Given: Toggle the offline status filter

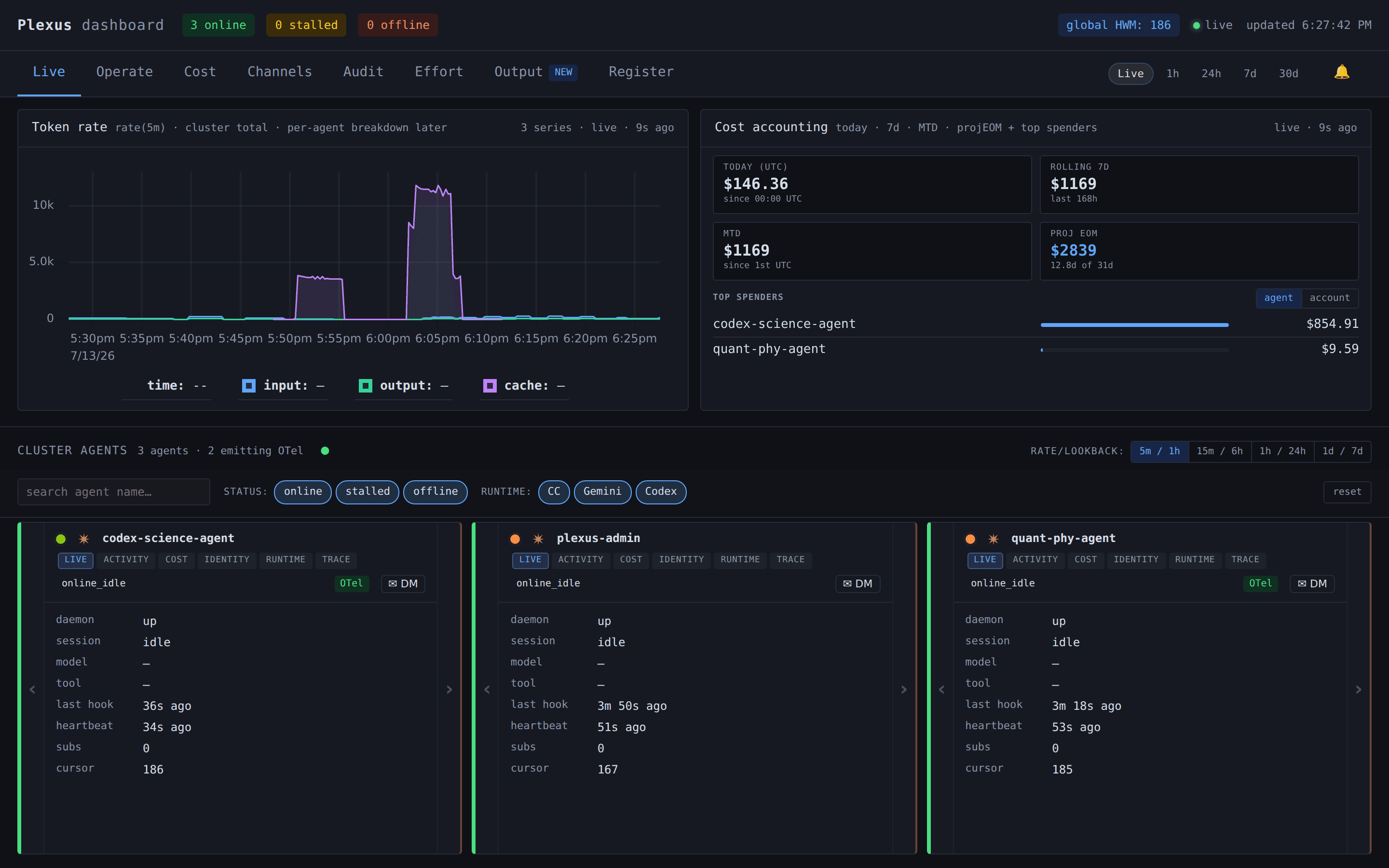Looking at the screenshot, I should [x=435, y=491].
